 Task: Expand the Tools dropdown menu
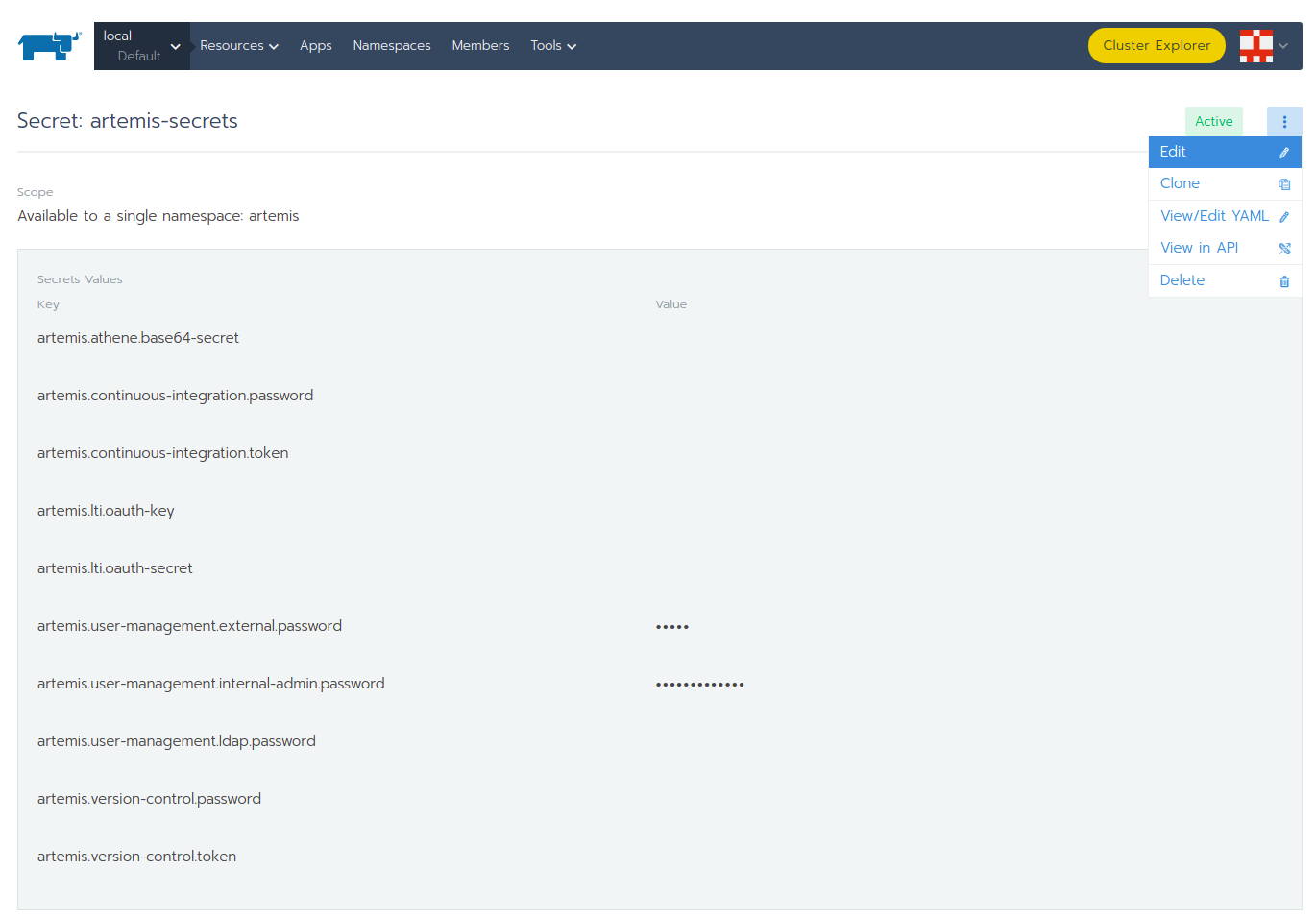(x=552, y=46)
